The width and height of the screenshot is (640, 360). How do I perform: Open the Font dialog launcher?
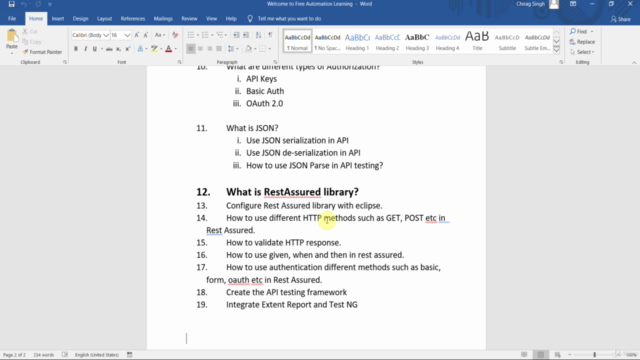tap(180, 62)
